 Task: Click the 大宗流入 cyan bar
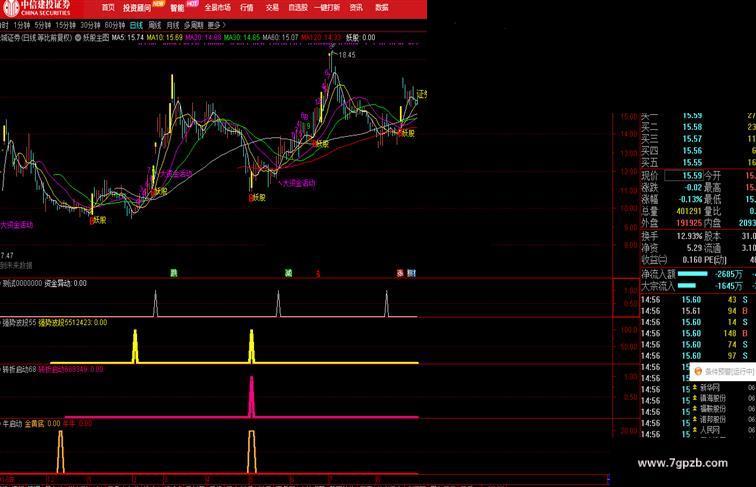(687, 285)
